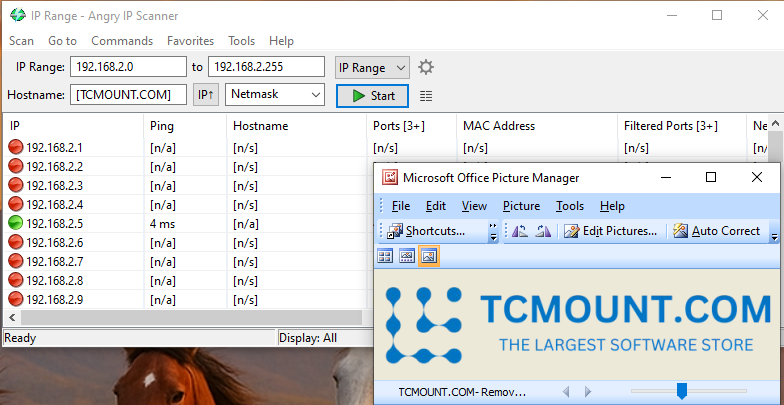The height and width of the screenshot is (405, 784).
Task: Select Single Picture view
Action: 428,256
